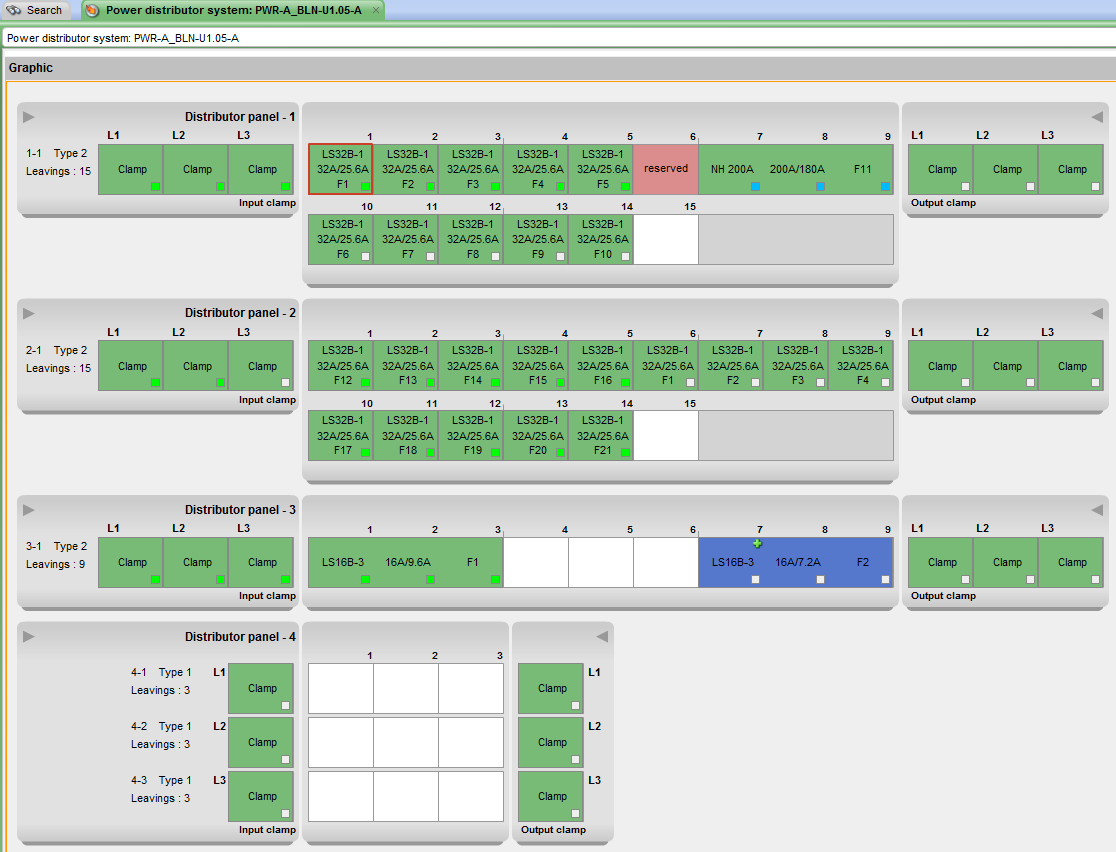Image resolution: width=1116 pixels, height=852 pixels.
Task: Click the green plus icon above fuse F2 in panel 3
Action: 759,544
